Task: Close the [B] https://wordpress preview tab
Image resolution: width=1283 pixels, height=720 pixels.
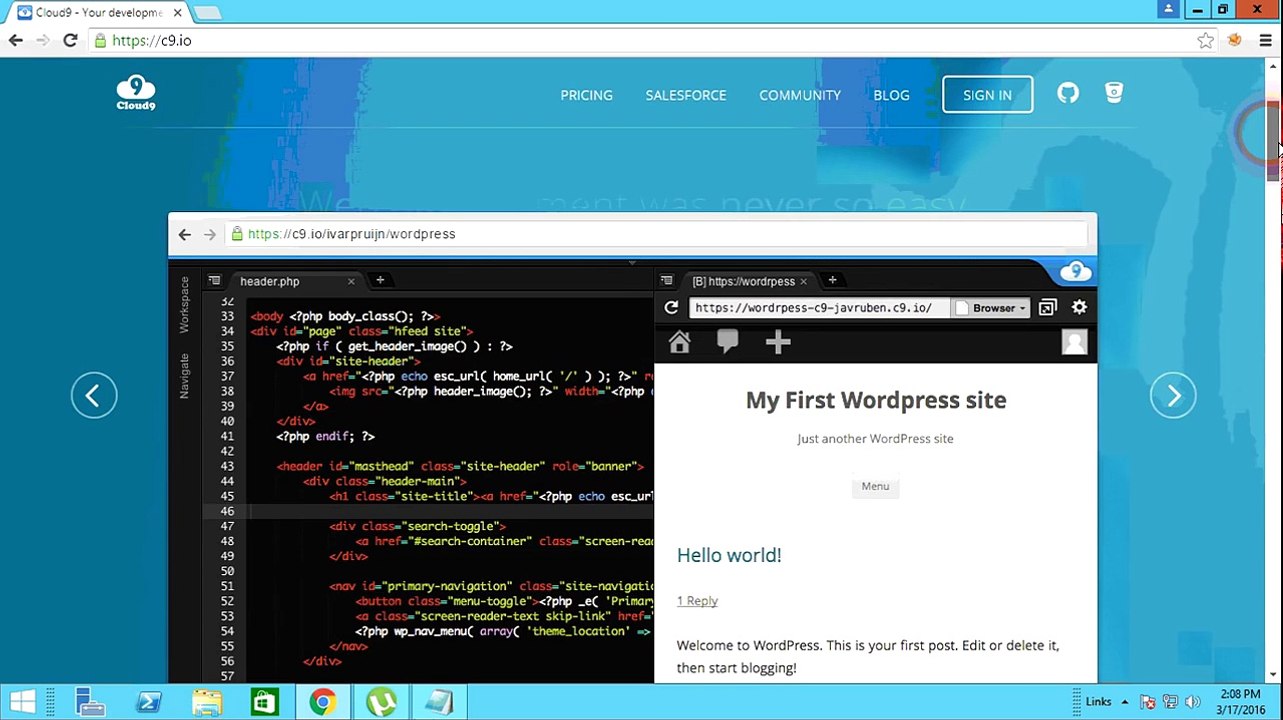Action: click(804, 282)
